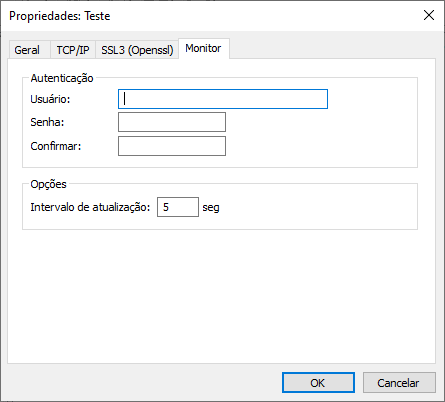The image size is (445, 402).
Task: Dismiss the dialog with Cancelar
Action: point(399,383)
